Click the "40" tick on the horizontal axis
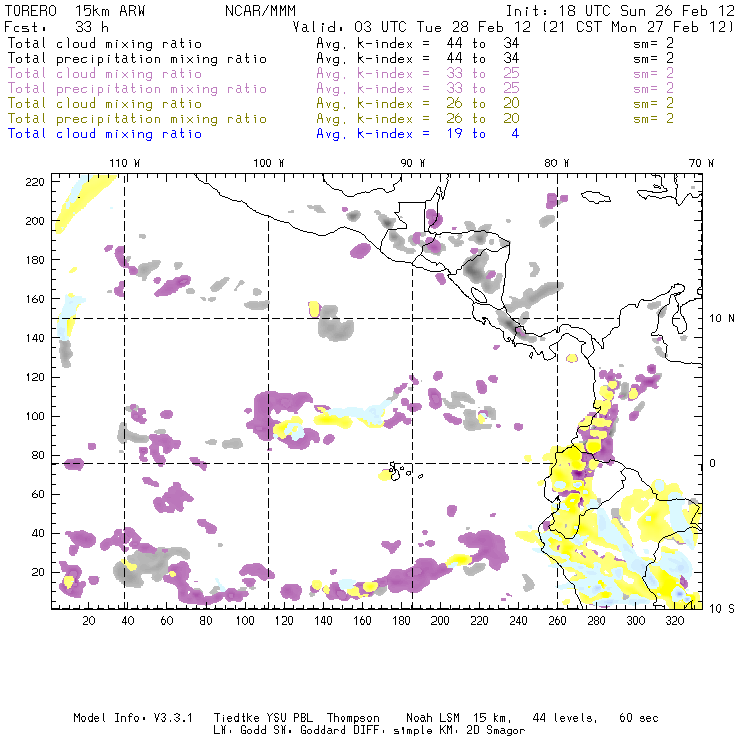 point(128,621)
